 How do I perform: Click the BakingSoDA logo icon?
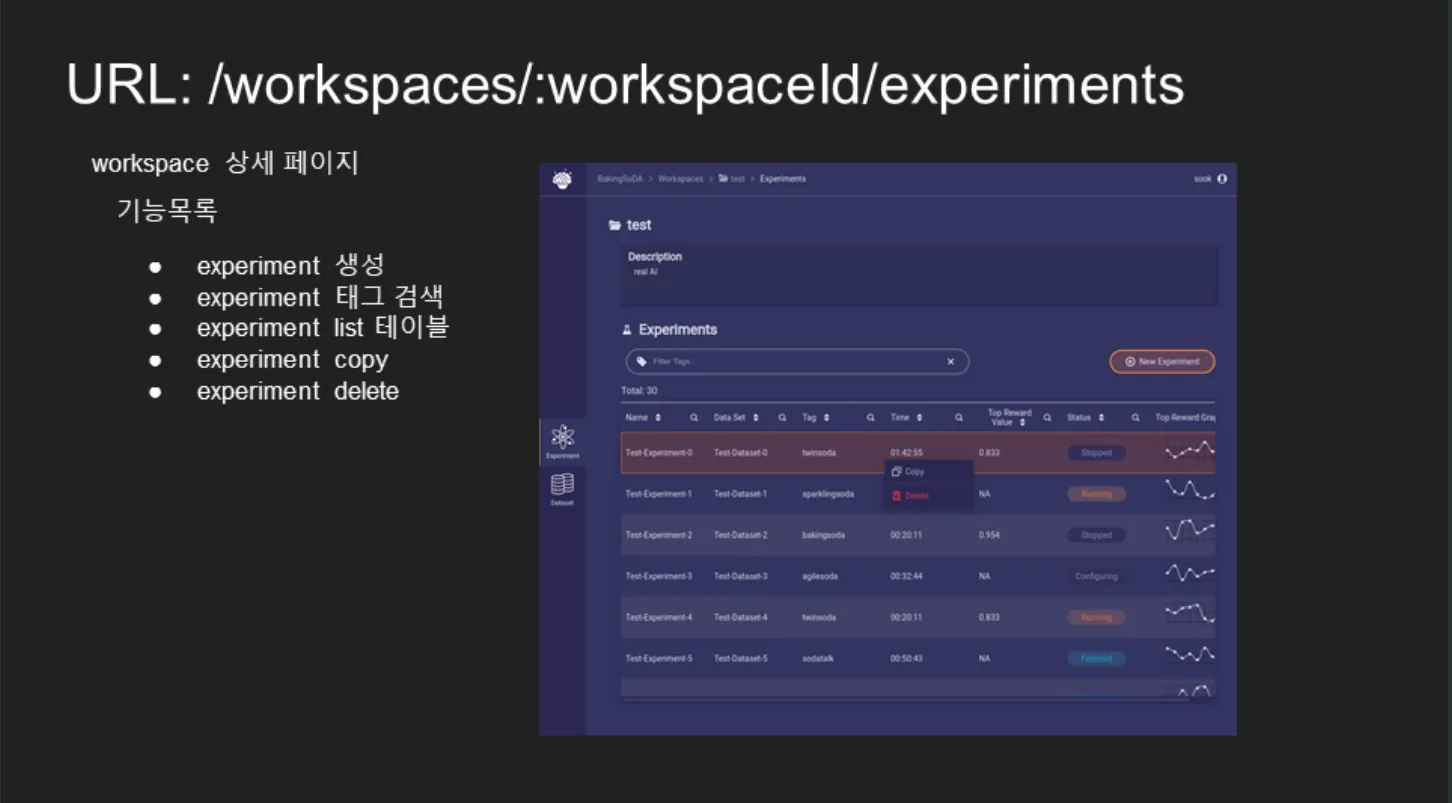point(562,180)
